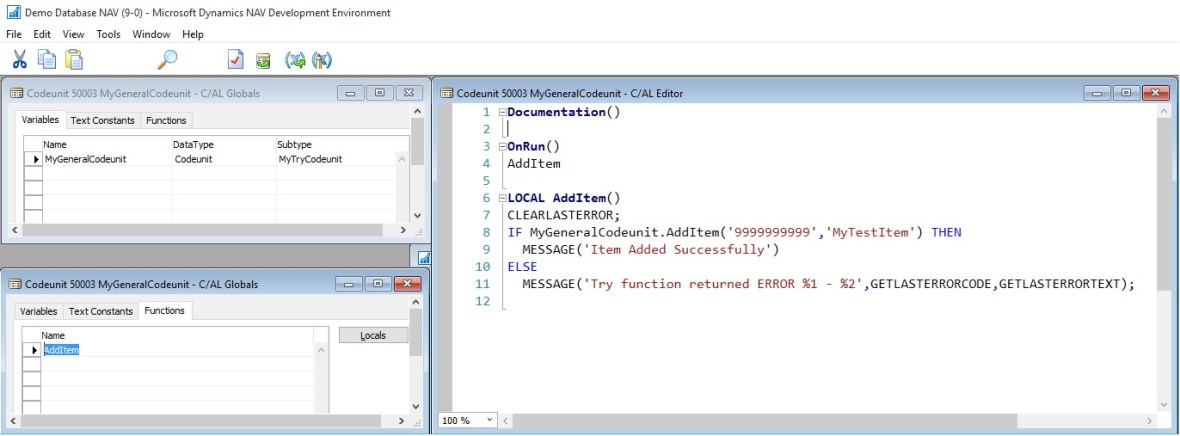Click the green arrows sync toolbar icon
1180x436 pixels.
click(x=295, y=60)
